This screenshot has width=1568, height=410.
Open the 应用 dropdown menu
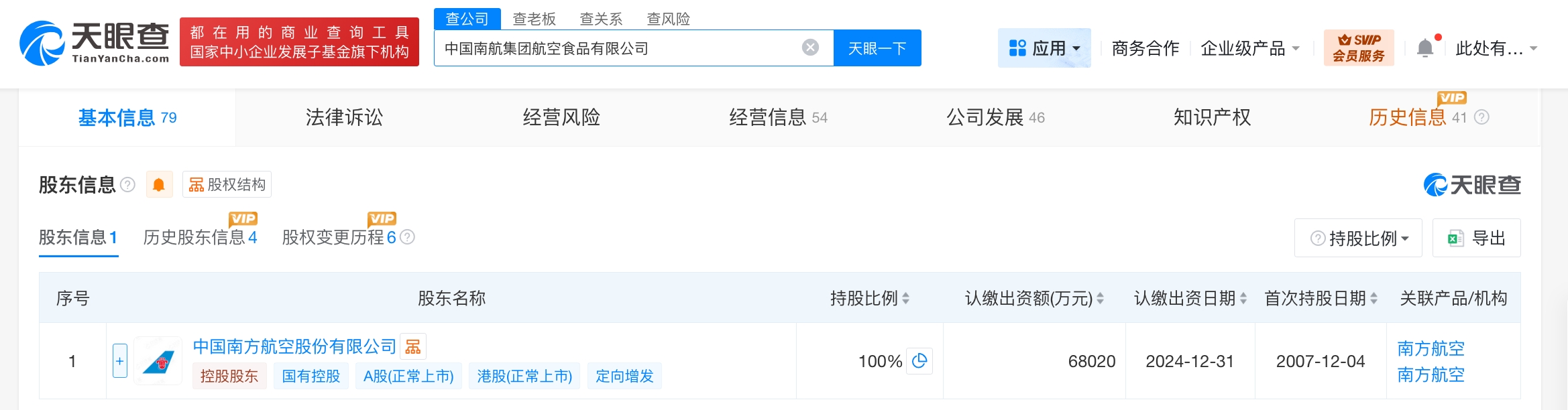(x=1044, y=48)
